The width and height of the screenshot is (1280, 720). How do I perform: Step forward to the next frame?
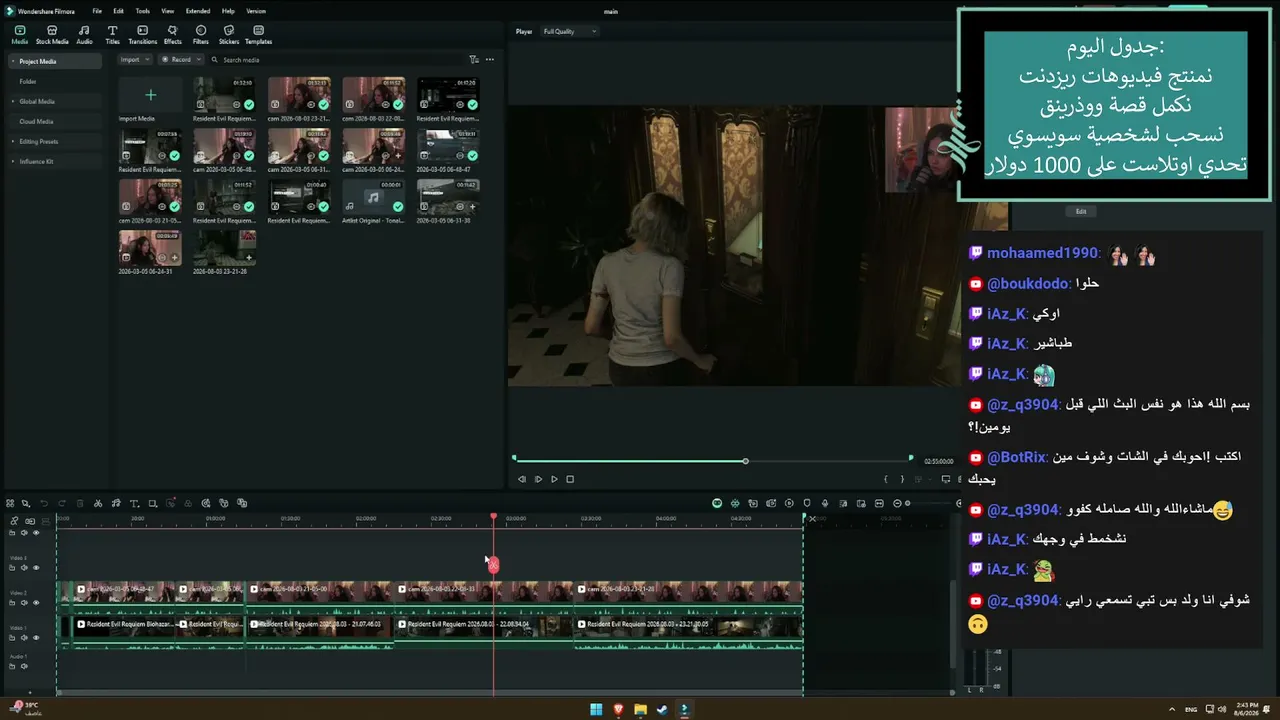[x=538, y=479]
